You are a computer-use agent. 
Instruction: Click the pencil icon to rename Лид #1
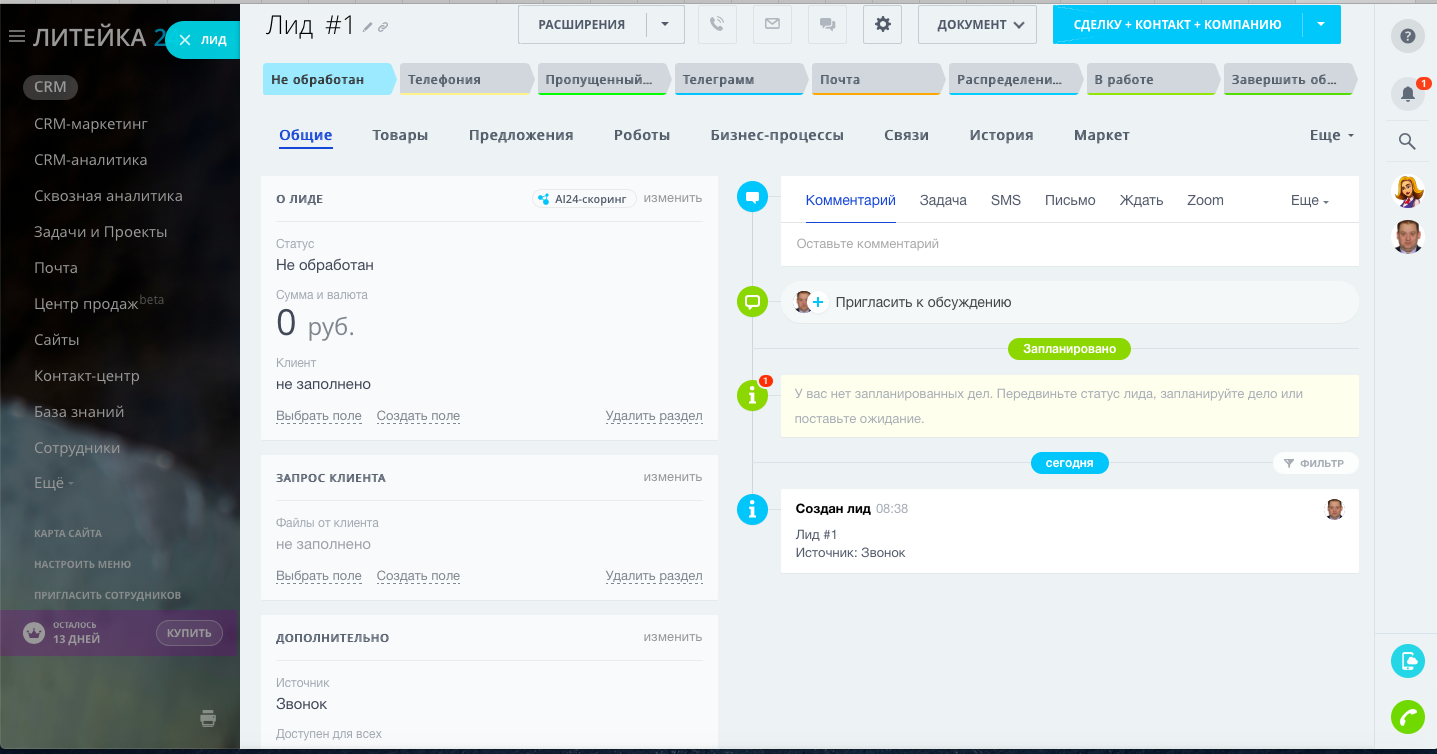click(x=368, y=27)
